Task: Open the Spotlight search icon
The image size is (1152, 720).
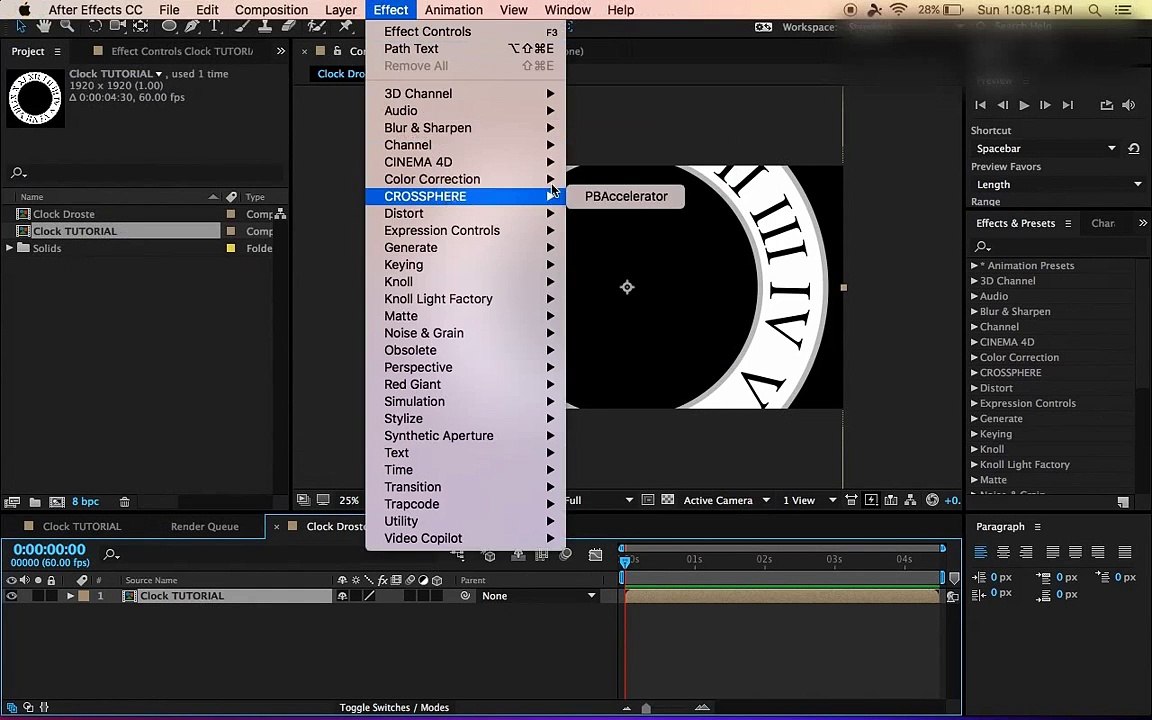Action: pos(1095,10)
